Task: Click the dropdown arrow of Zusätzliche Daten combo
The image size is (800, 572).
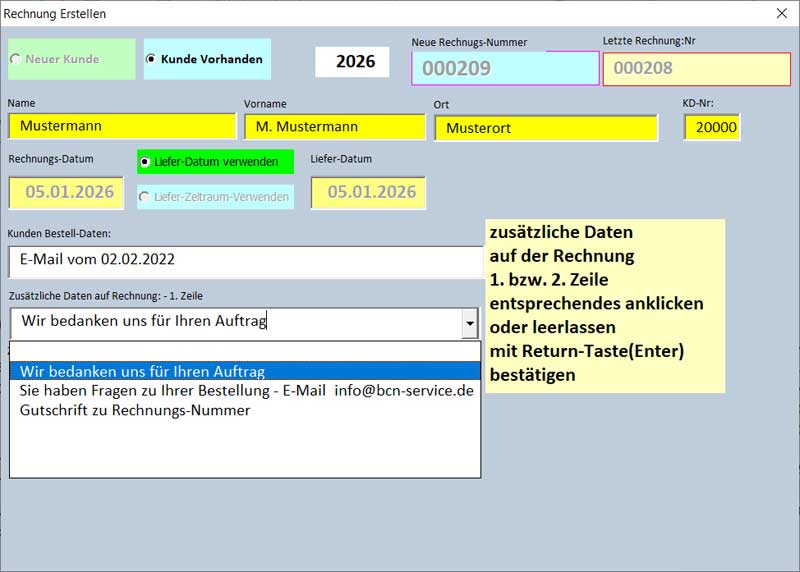Action: (x=469, y=323)
